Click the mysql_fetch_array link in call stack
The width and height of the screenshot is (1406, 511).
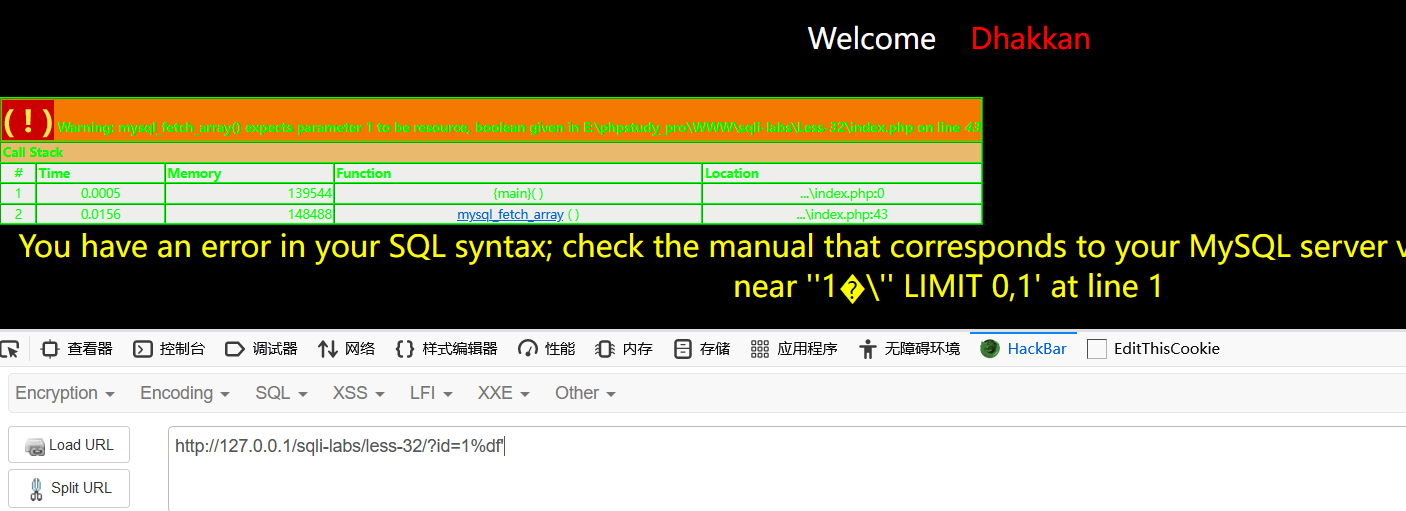[510, 214]
